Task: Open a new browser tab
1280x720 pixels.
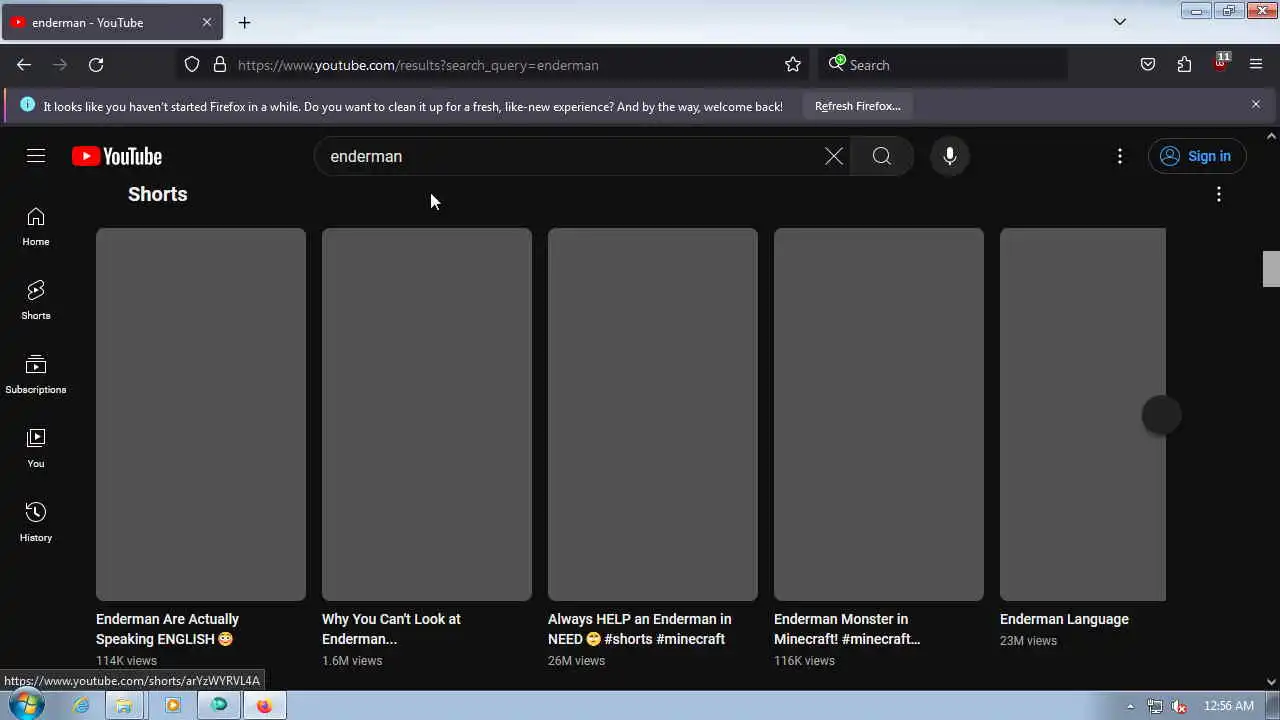Action: [x=244, y=22]
